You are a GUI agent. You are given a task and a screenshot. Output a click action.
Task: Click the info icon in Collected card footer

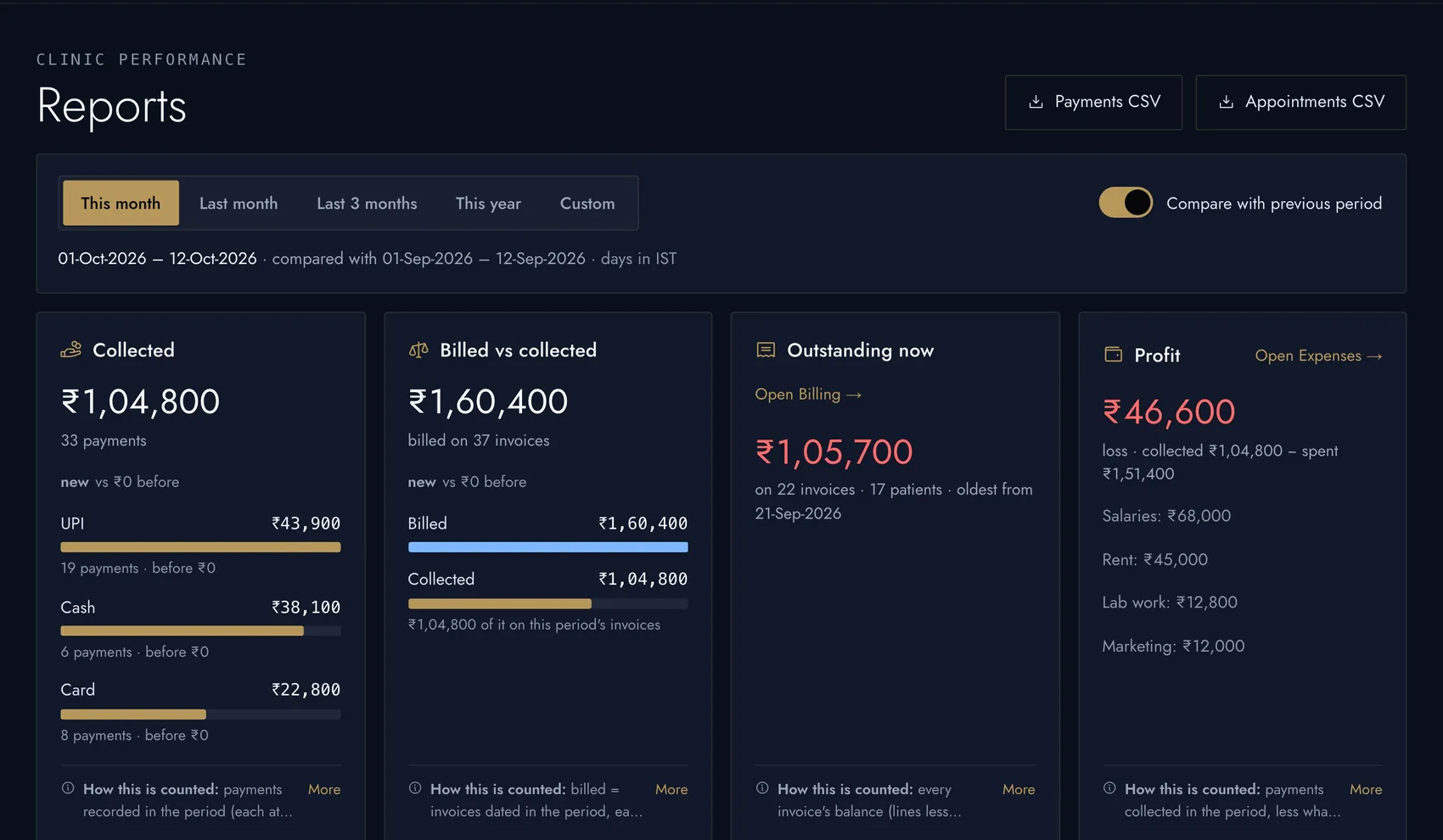[x=68, y=788]
